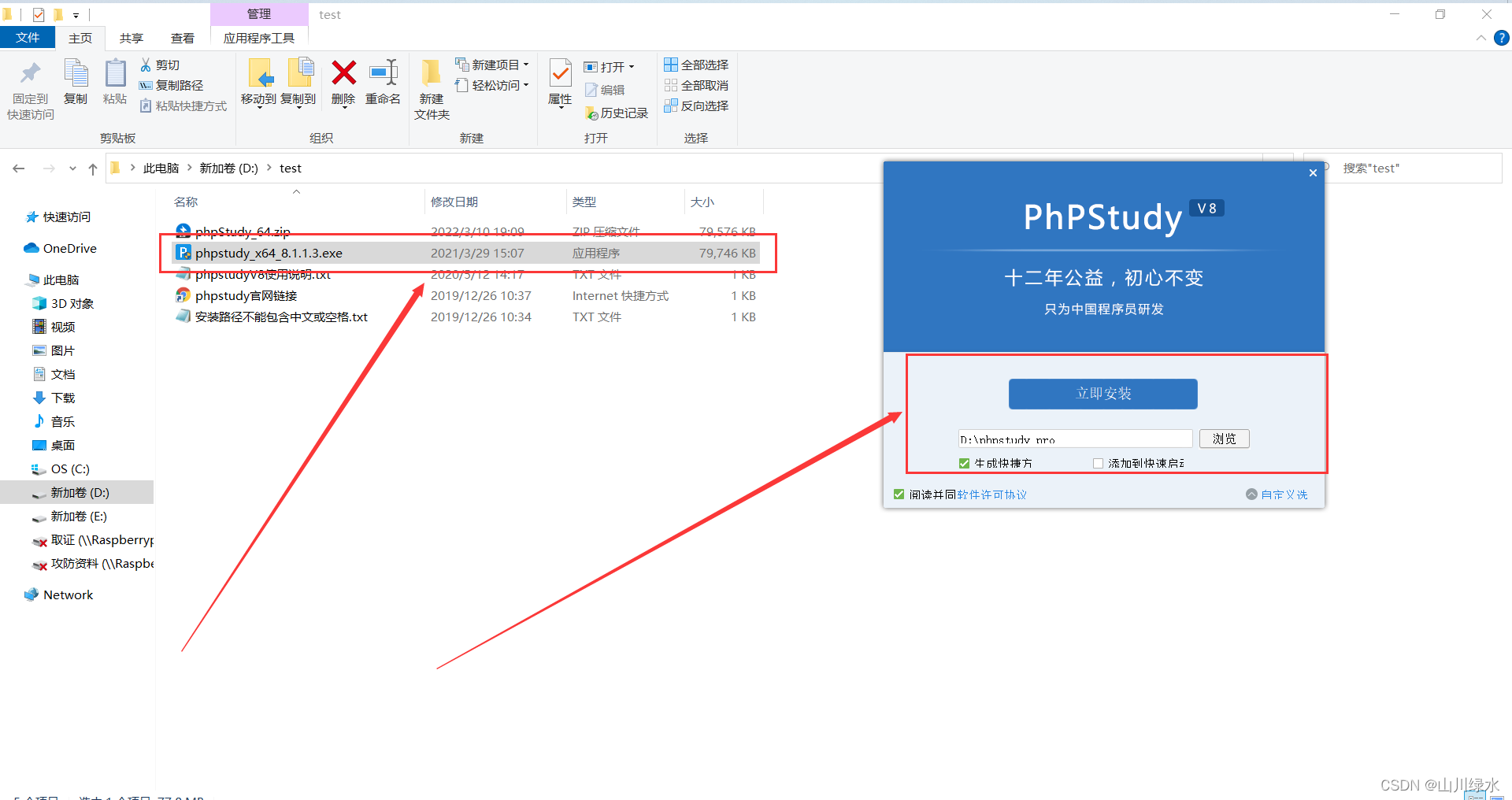1512x800 pixels.
Task: Click the Edit (编辑) ribbon item
Action: [605, 90]
